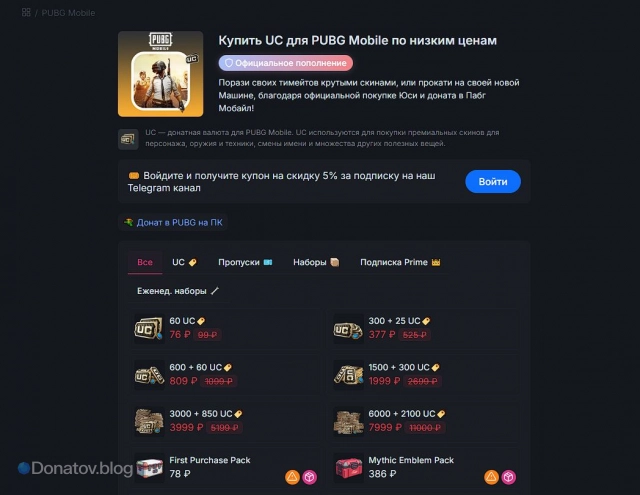Click the 6000 + 2100 UC pack icon
The image size is (640, 495).
click(x=348, y=421)
